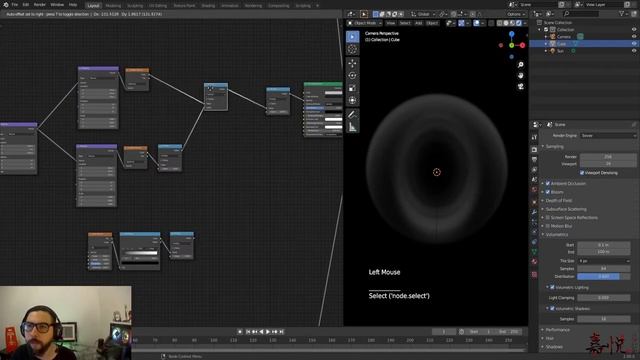The image size is (640, 360).
Task: Disable the Bloom checkbox
Action: (548, 192)
